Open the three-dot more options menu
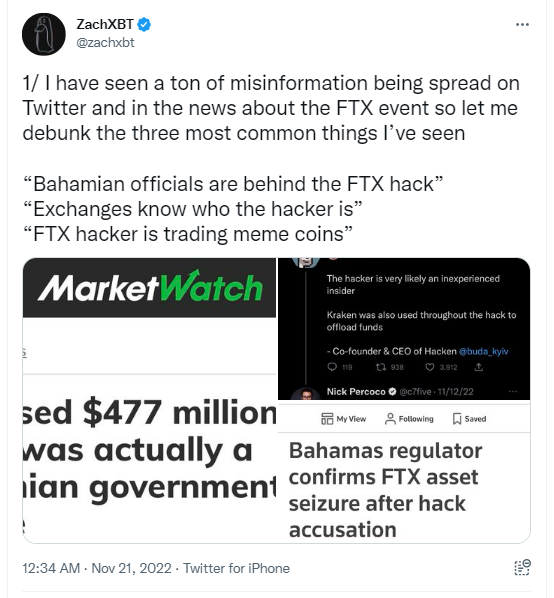The width and height of the screenshot is (554, 598). (522, 24)
